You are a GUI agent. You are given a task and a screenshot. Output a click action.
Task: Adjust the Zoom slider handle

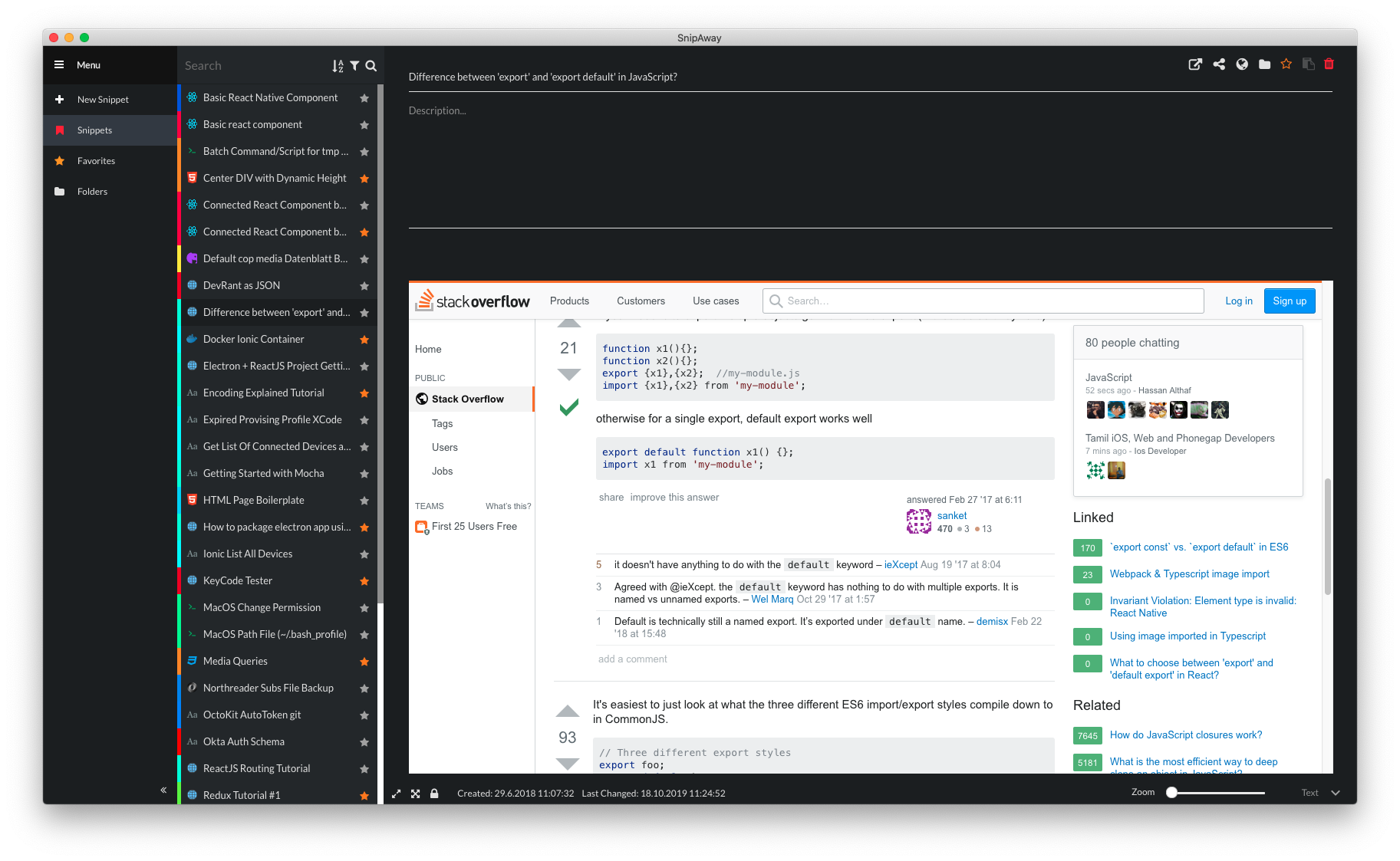click(1171, 793)
